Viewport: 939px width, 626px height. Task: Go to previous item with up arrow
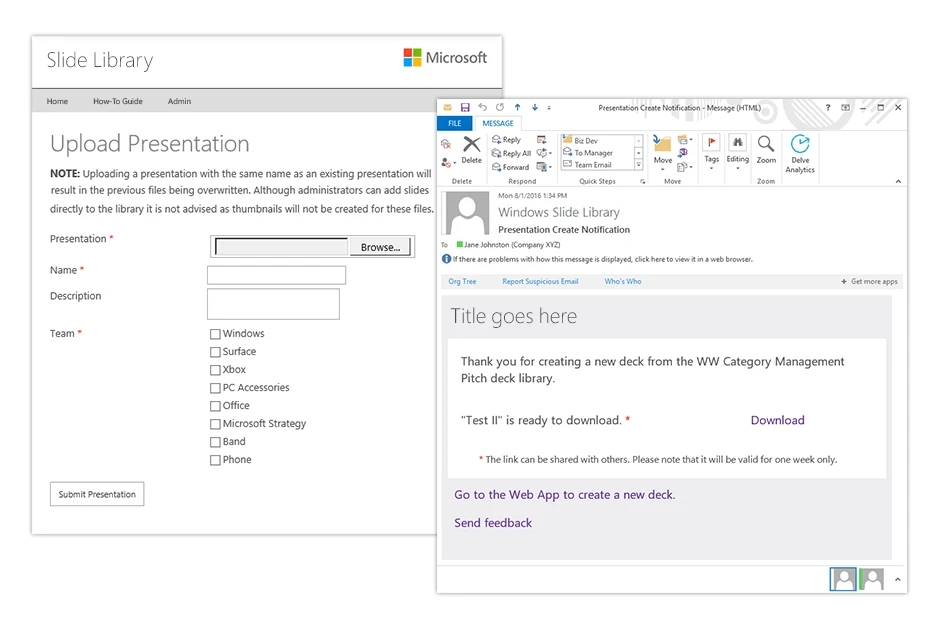(517, 107)
